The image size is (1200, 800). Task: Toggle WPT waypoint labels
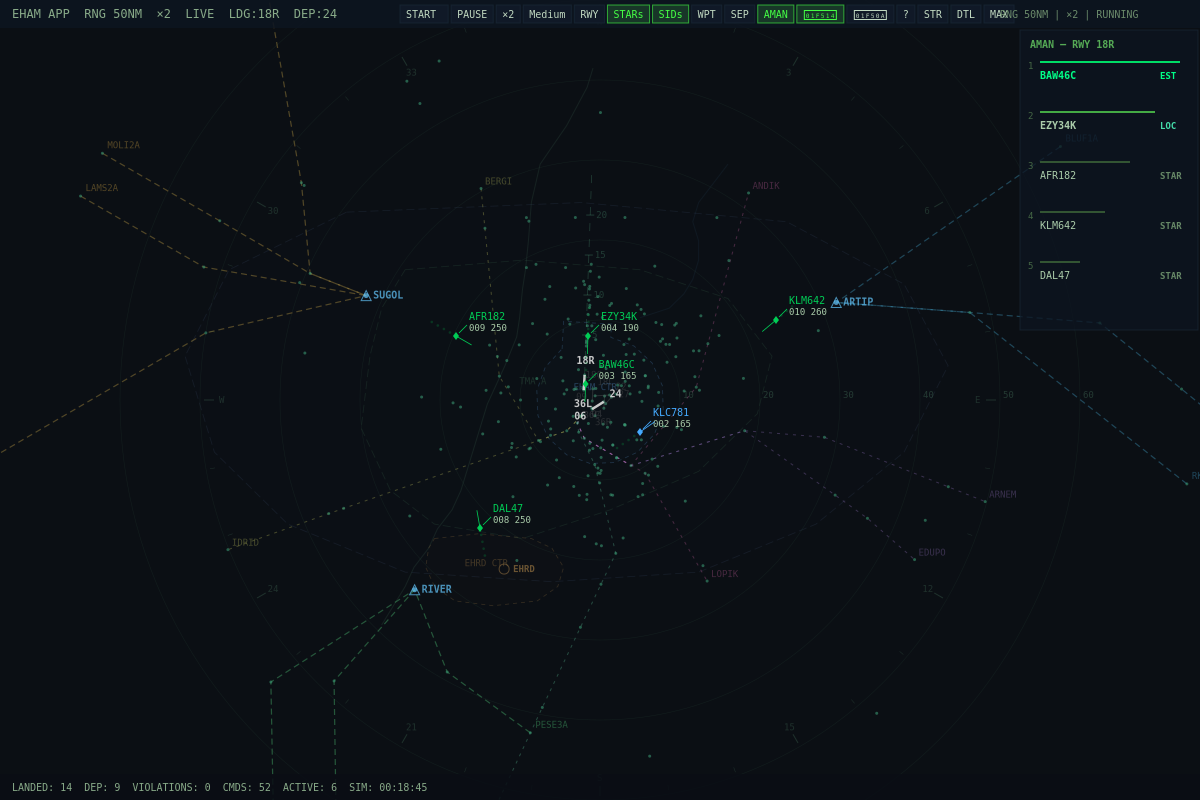pos(706,14)
